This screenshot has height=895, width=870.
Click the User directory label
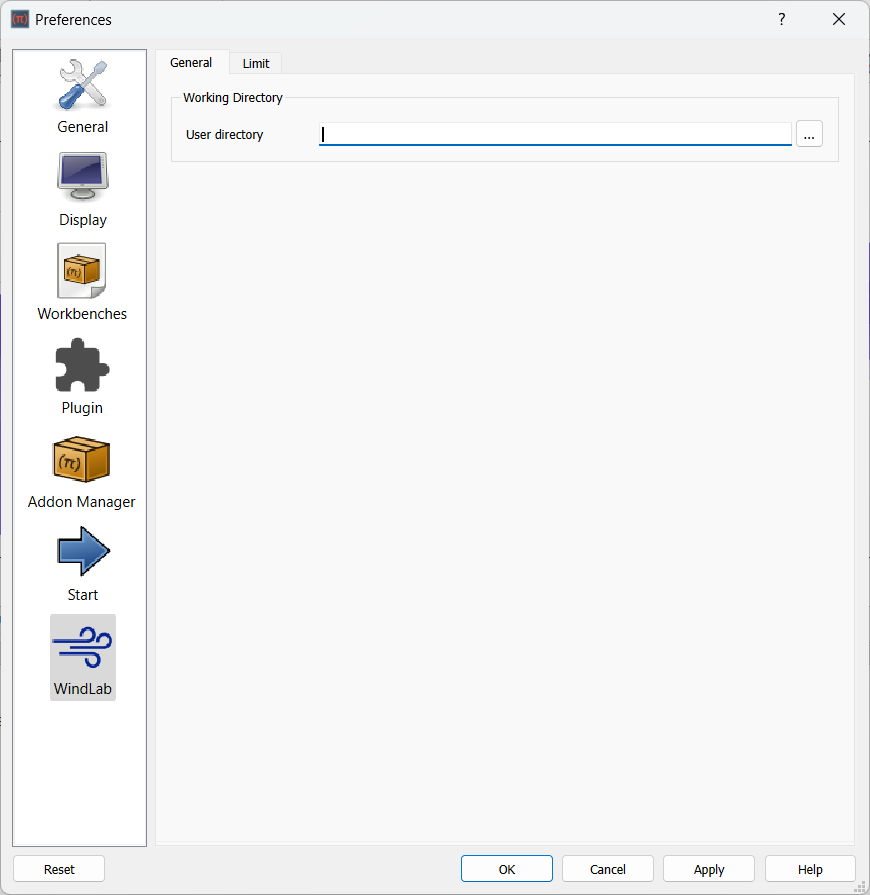tap(224, 134)
